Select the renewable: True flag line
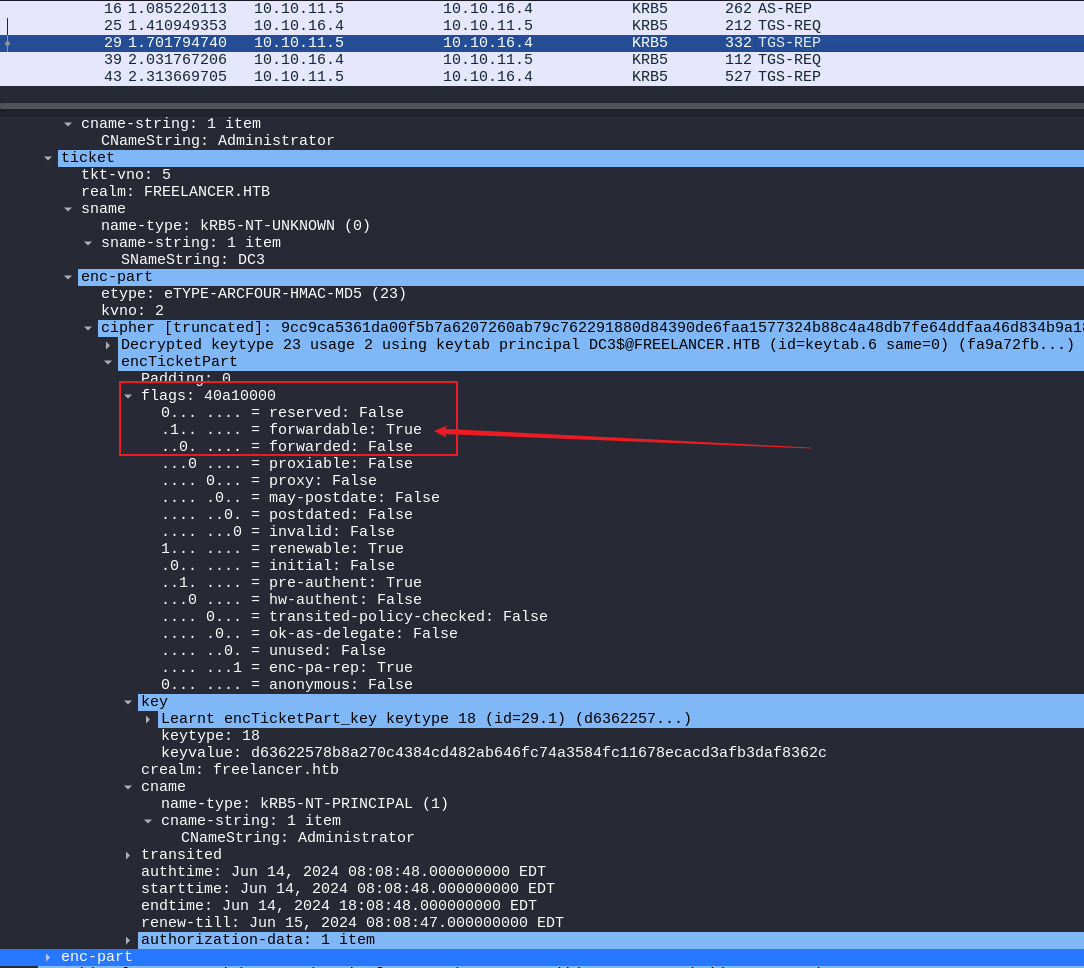Screen dimensions: 1084x968 tap(282, 549)
